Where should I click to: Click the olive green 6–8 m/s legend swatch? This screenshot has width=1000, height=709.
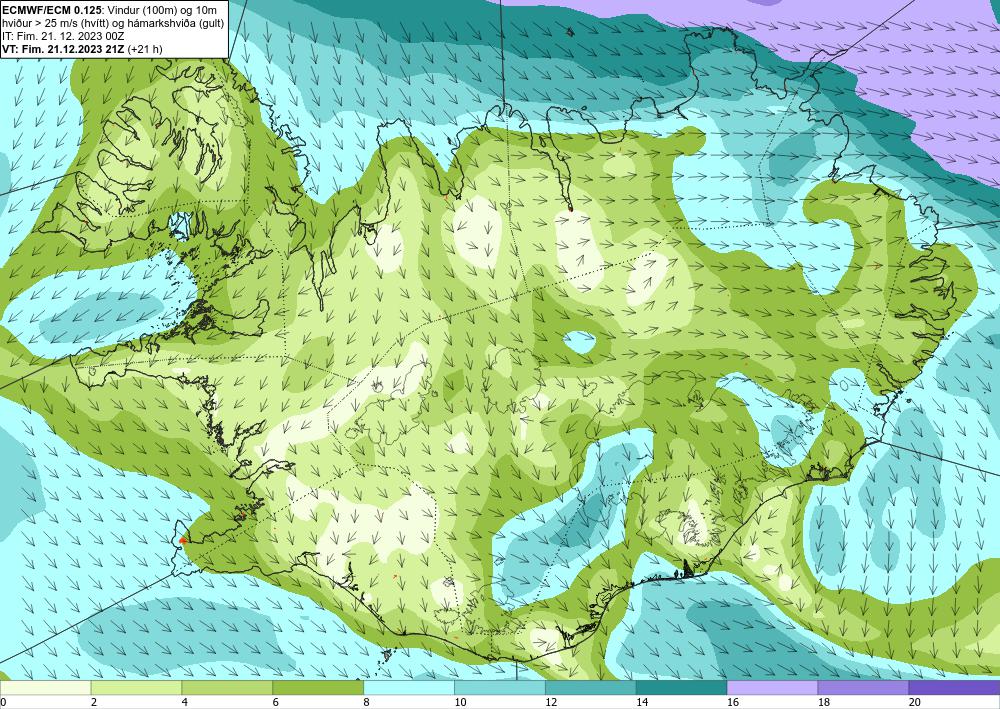[318, 687]
